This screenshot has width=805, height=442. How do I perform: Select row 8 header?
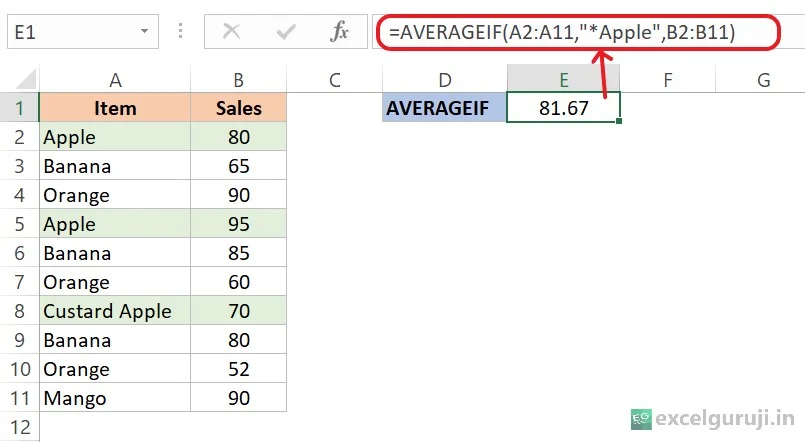tap(20, 311)
